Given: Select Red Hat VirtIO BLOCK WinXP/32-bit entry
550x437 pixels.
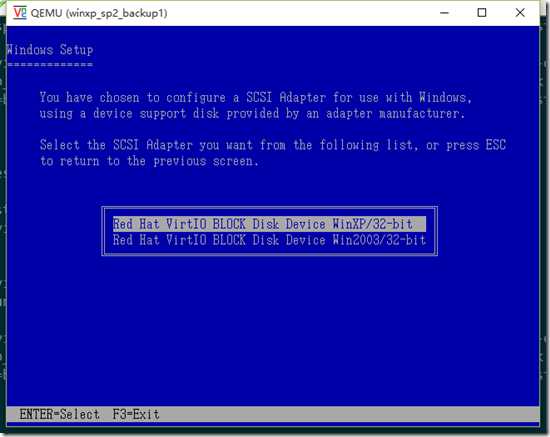Looking at the screenshot, I should point(269,224).
